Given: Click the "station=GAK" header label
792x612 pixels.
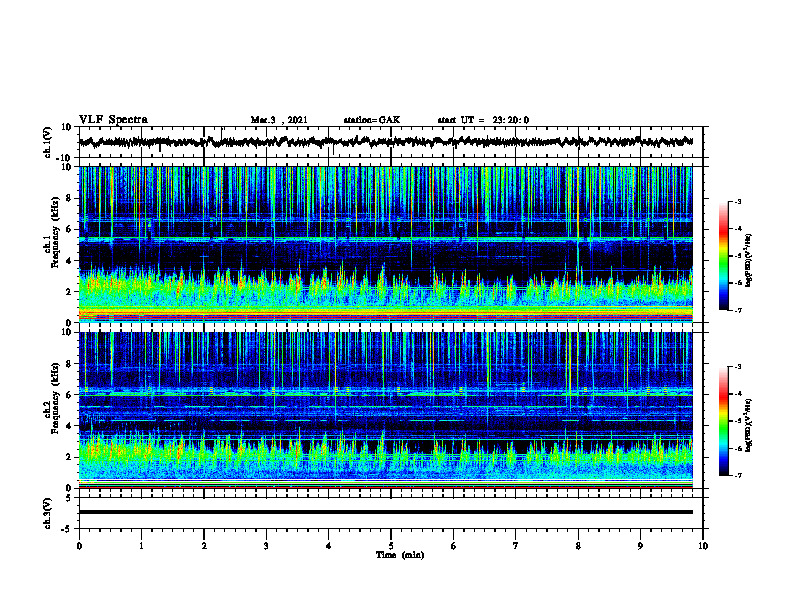Looking at the screenshot, I should click(x=372, y=120).
